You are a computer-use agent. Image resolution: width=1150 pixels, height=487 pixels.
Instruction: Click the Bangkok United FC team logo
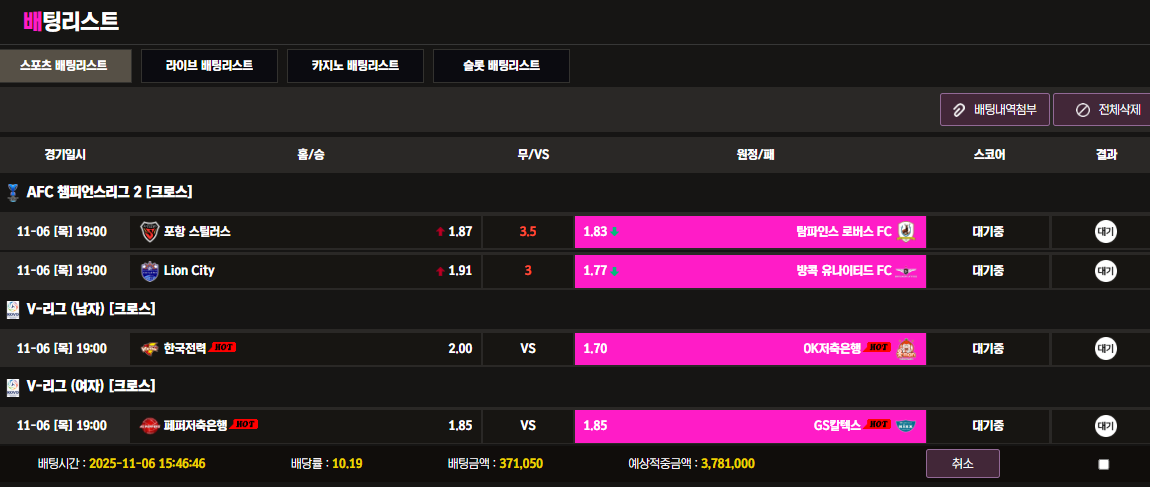(x=906, y=270)
